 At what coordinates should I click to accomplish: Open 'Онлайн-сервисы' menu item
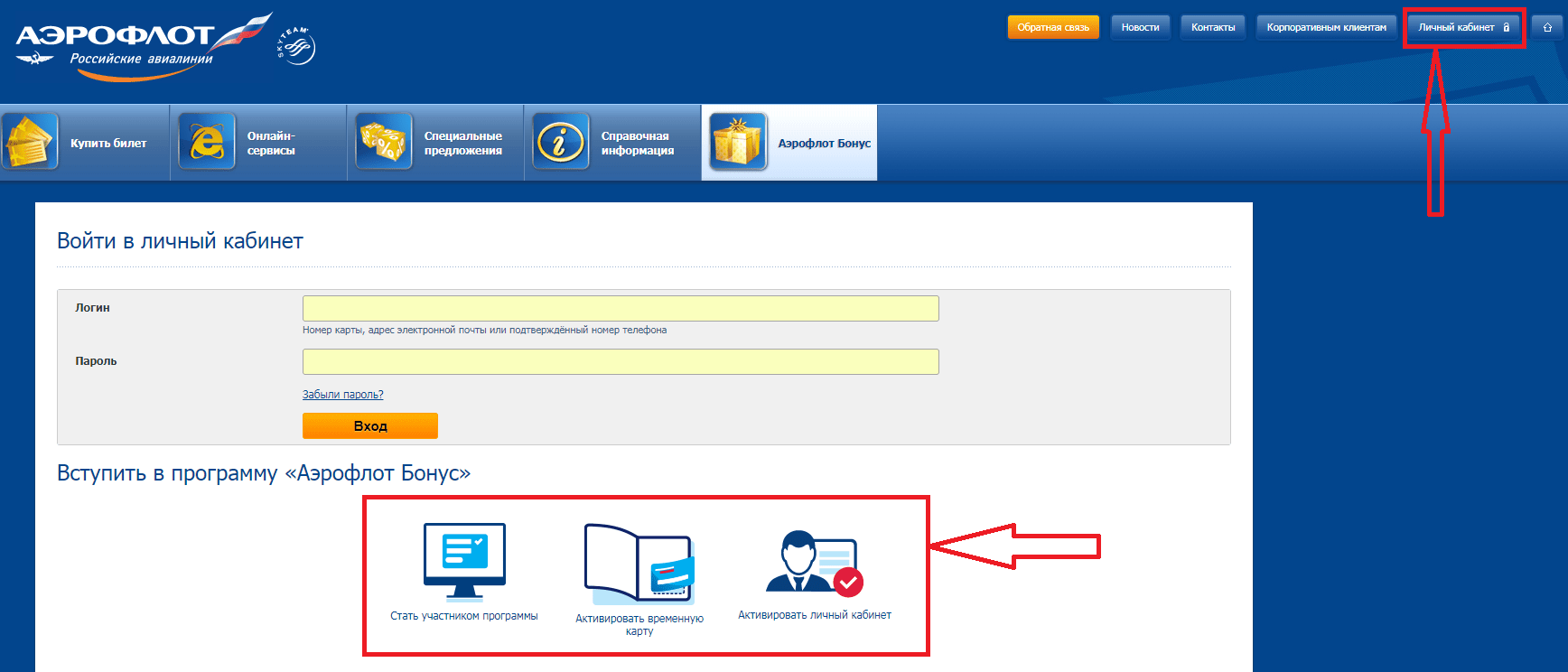[258, 143]
